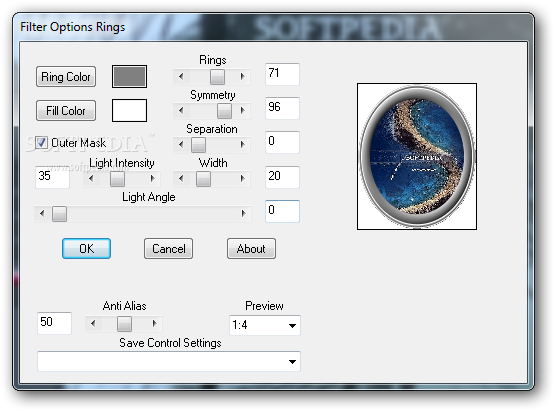
Task: Click the Anti Alias slider thumb
Action: tap(125, 324)
